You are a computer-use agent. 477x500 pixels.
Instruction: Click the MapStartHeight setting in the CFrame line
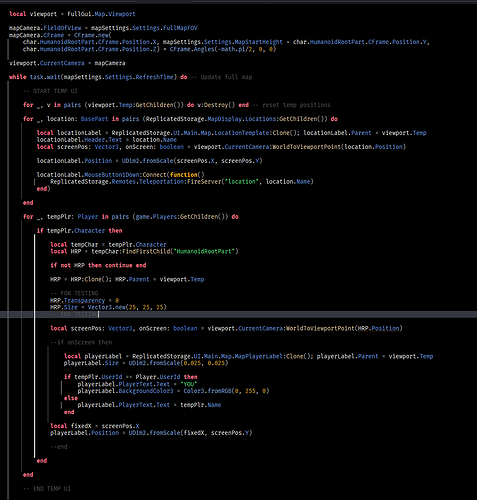258,42
